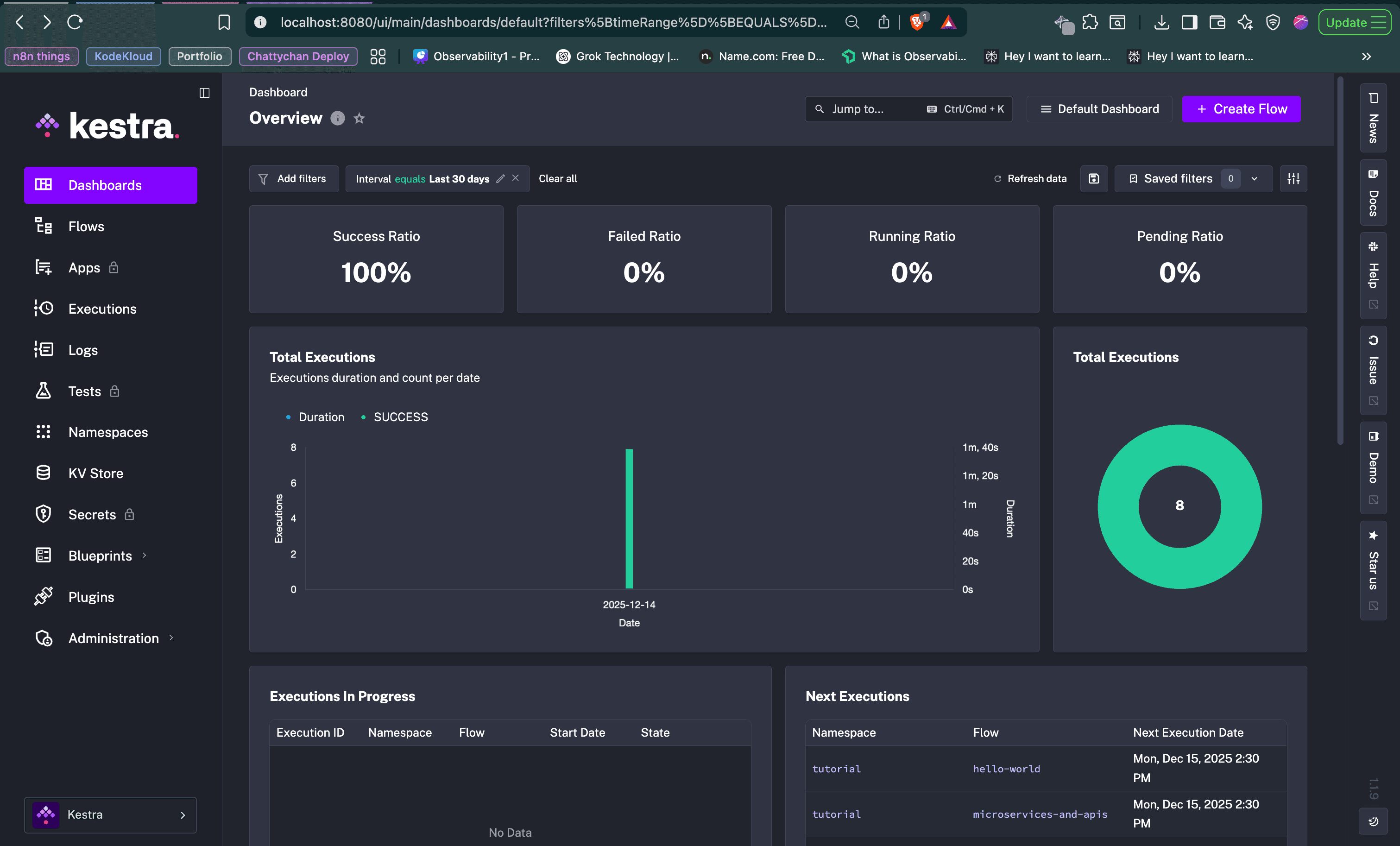Expand the Blueprints submenu
This screenshot has width=1400, height=846.
pyautogui.click(x=143, y=556)
